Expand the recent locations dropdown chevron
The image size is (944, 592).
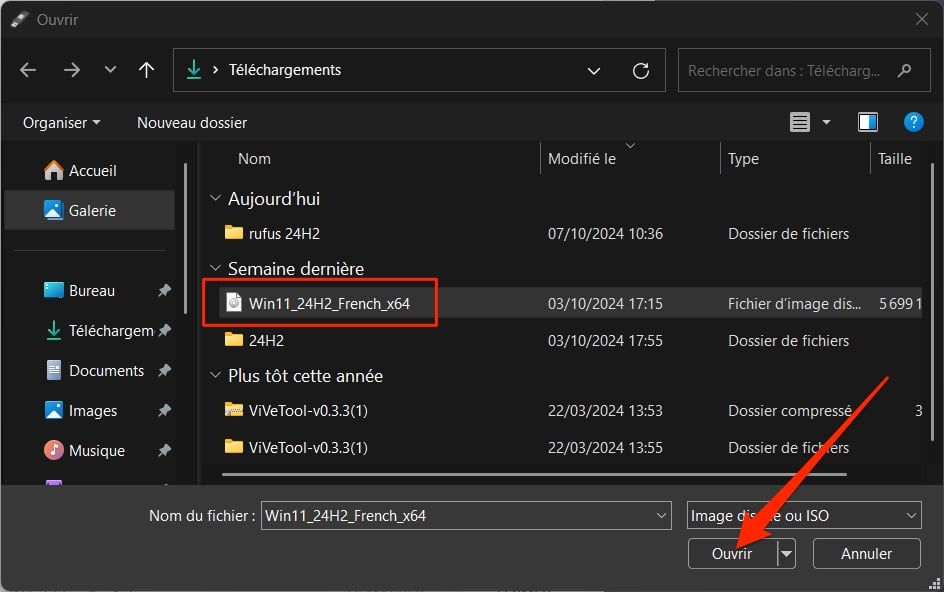click(x=110, y=70)
